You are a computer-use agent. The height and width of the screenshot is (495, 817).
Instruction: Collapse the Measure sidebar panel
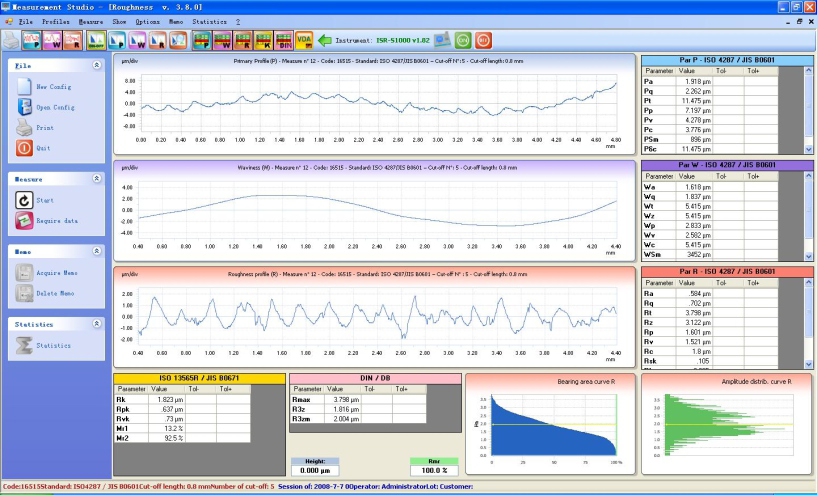click(96, 178)
